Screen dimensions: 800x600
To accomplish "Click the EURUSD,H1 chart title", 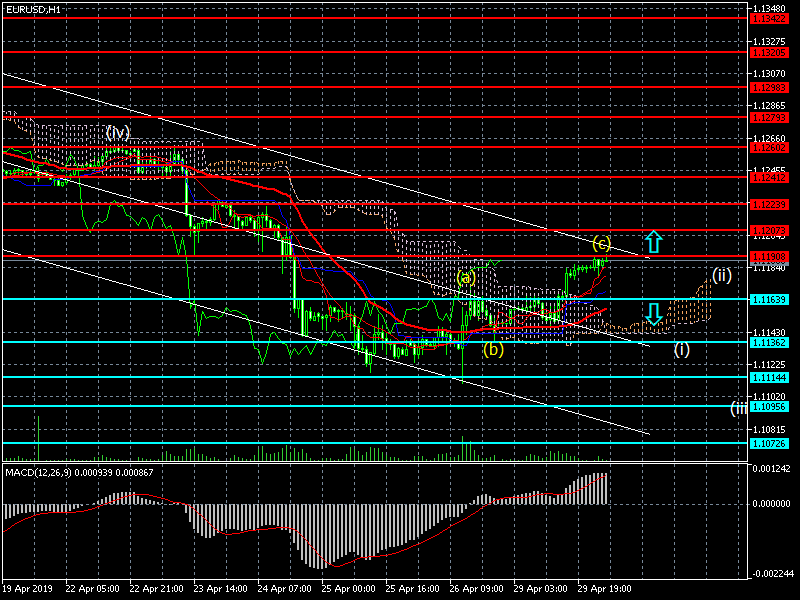I will tap(31, 9).
